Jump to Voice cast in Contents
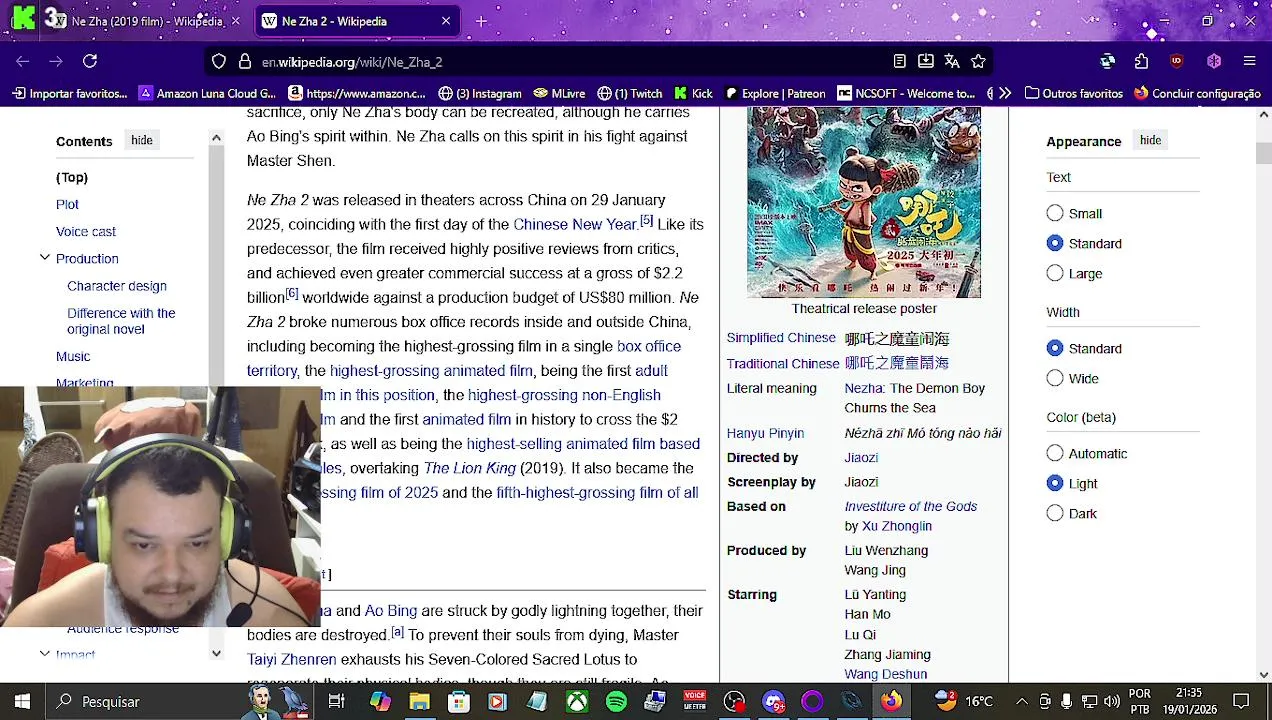This screenshot has width=1272, height=720. 86,231
